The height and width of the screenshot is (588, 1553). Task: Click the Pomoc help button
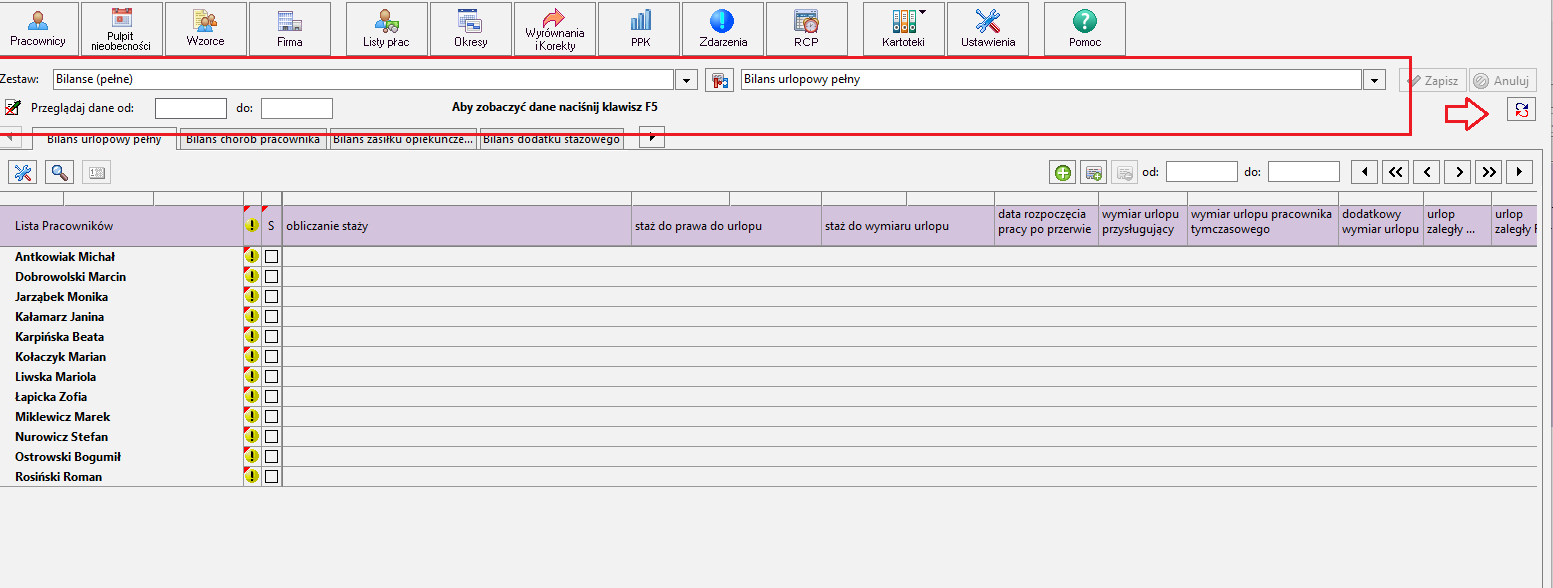click(1084, 28)
